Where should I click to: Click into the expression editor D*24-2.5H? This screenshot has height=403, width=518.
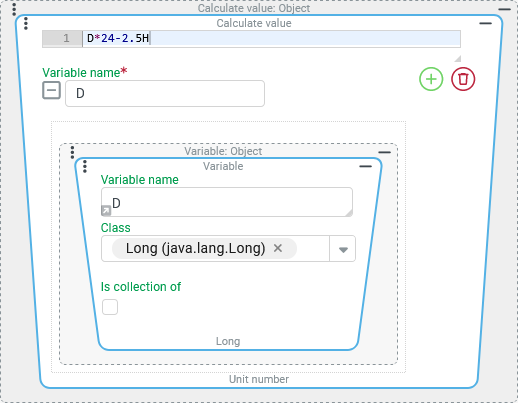[x=272, y=38]
